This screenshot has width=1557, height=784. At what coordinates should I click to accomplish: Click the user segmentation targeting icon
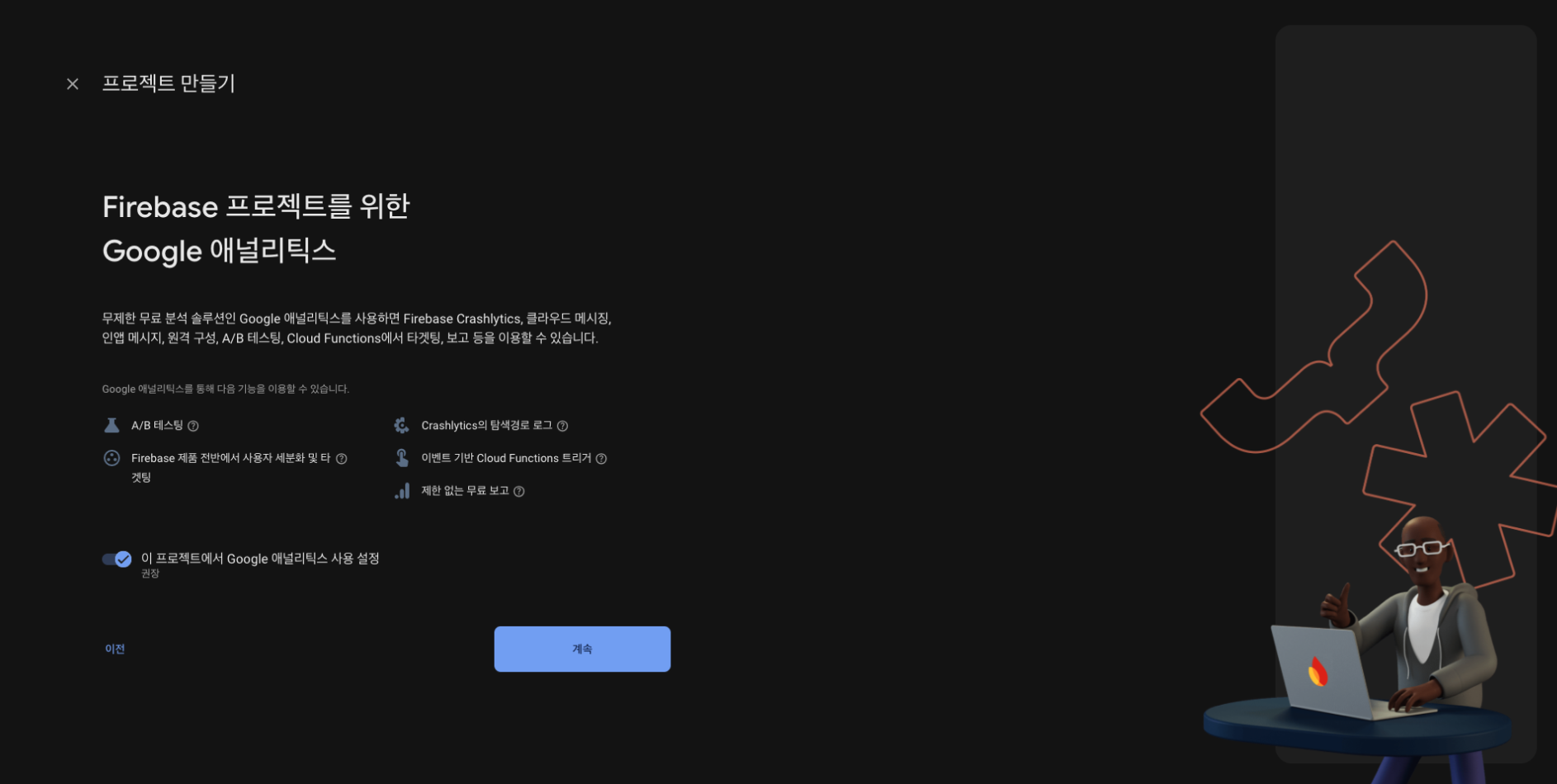(x=111, y=458)
